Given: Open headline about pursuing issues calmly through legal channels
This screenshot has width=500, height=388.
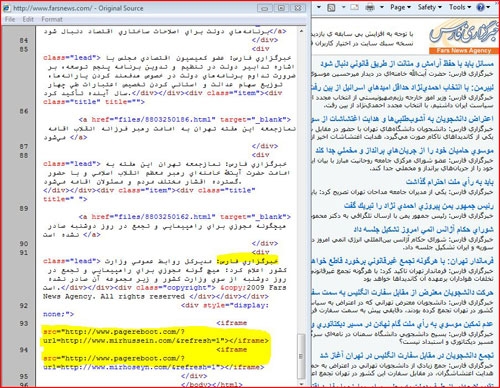Looking at the screenshot, I should tap(407, 63).
